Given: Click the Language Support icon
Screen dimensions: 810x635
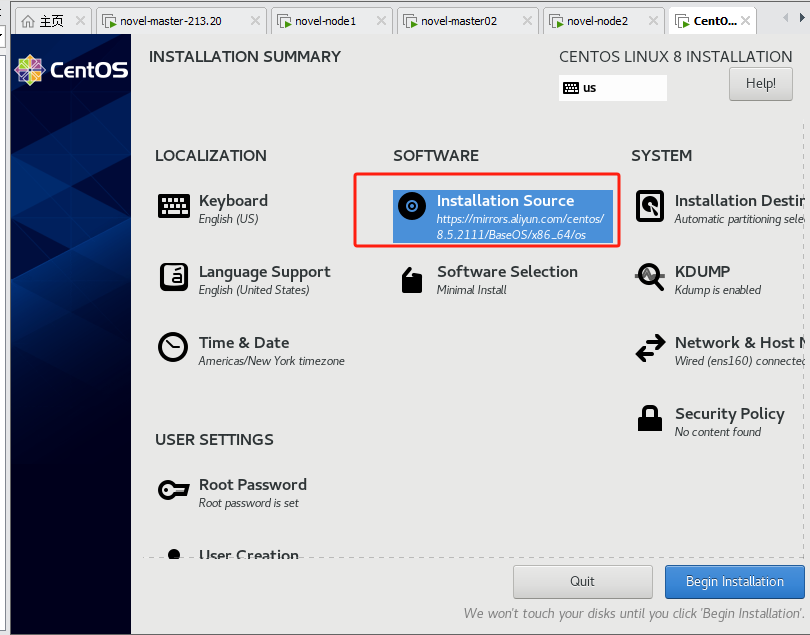Looking at the screenshot, I should click(174, 277).
